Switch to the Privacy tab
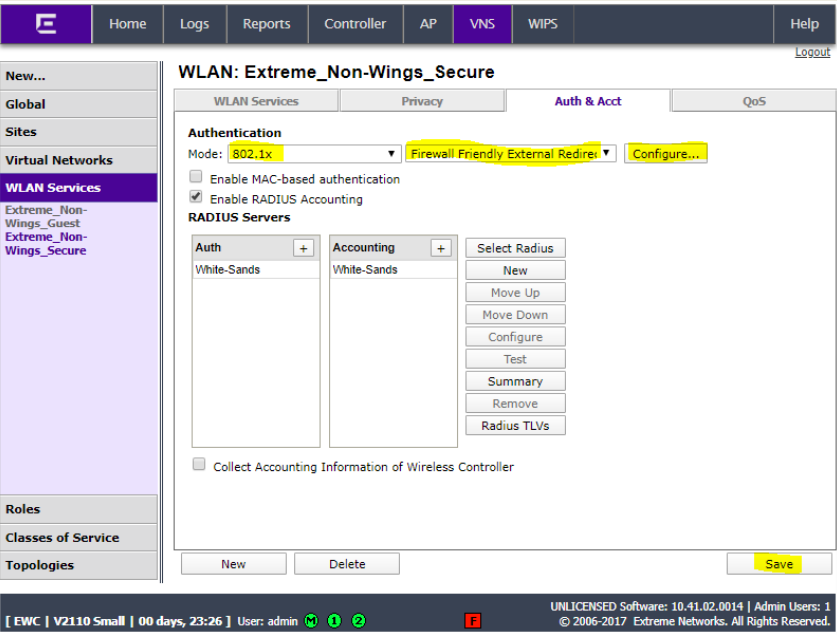Image resolution: width=837 pixels, height=635 pixels. [x=422, y=101]
